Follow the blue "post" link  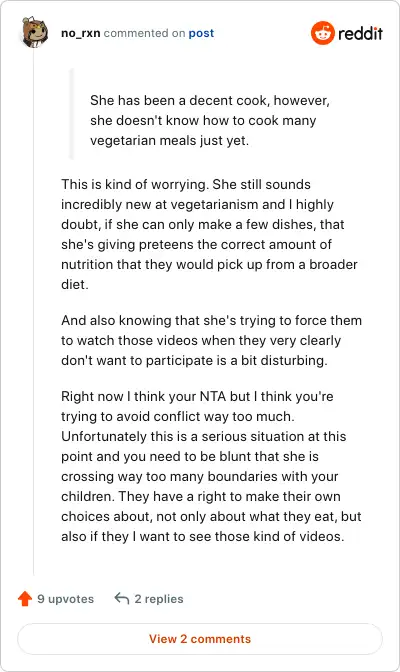(x=201, y=33)
